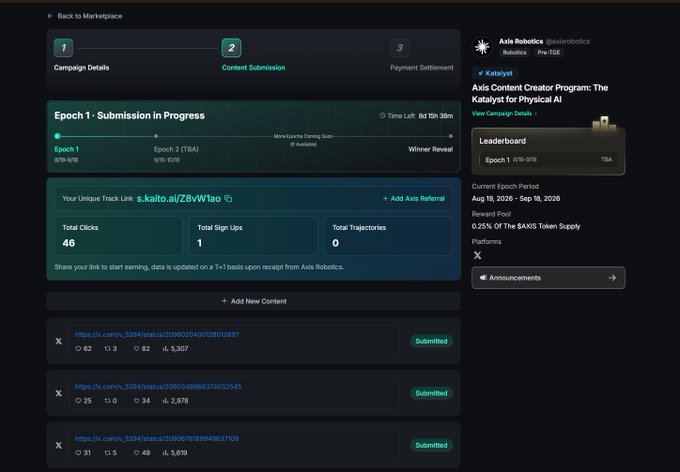Screen dimensions: 680x472
Task: Click Submitted status on post with 2,978 views
Action: [x=431, y=393]
